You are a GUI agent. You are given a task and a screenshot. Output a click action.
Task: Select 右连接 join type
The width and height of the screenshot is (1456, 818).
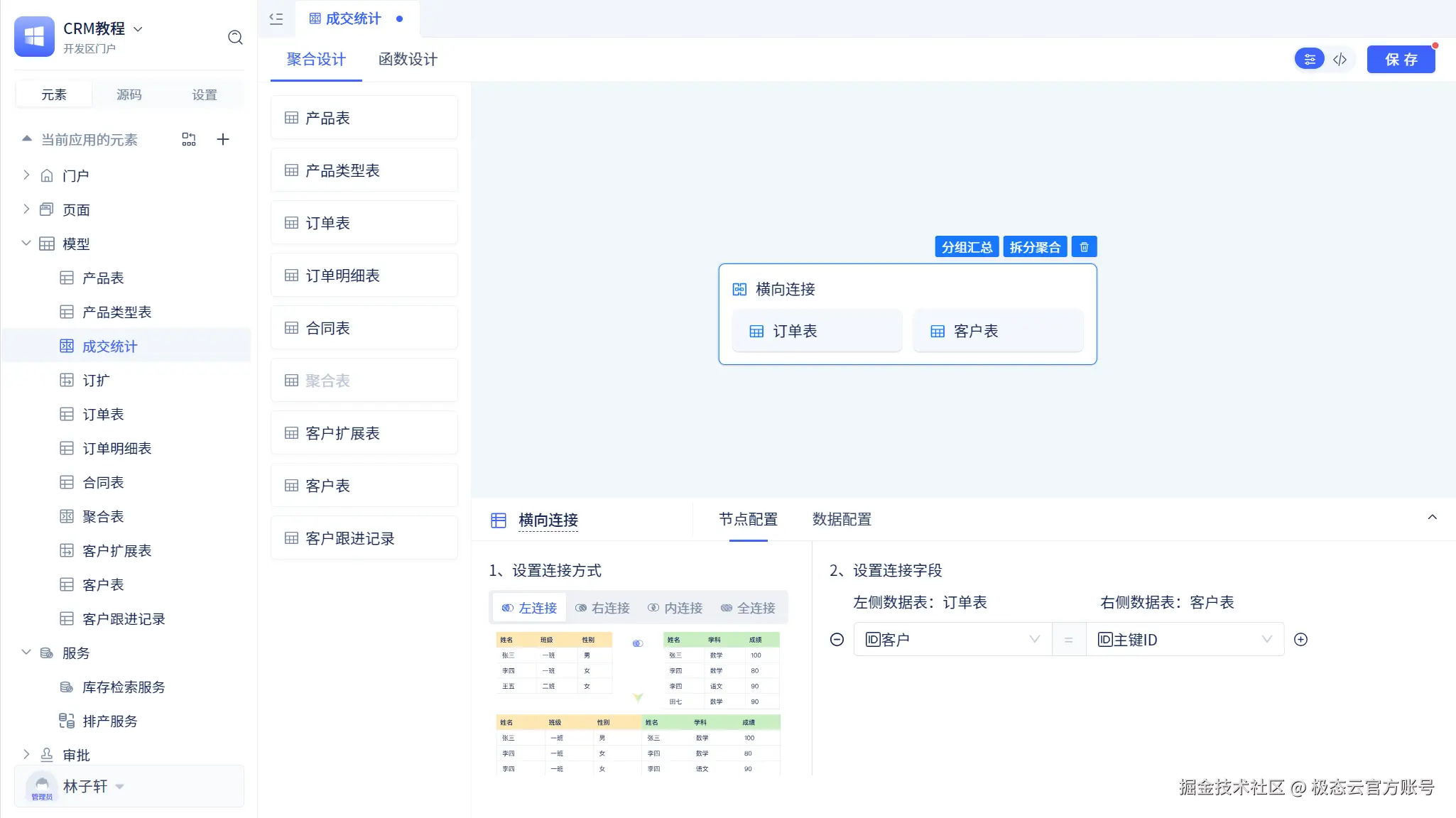click(602, 608)
